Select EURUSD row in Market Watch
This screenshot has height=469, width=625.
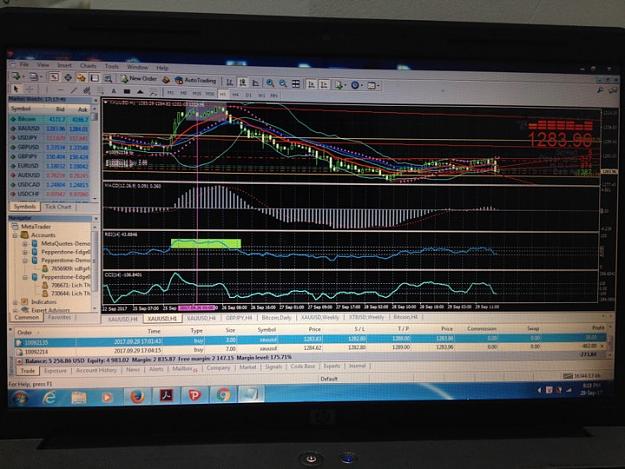[50, 165]
